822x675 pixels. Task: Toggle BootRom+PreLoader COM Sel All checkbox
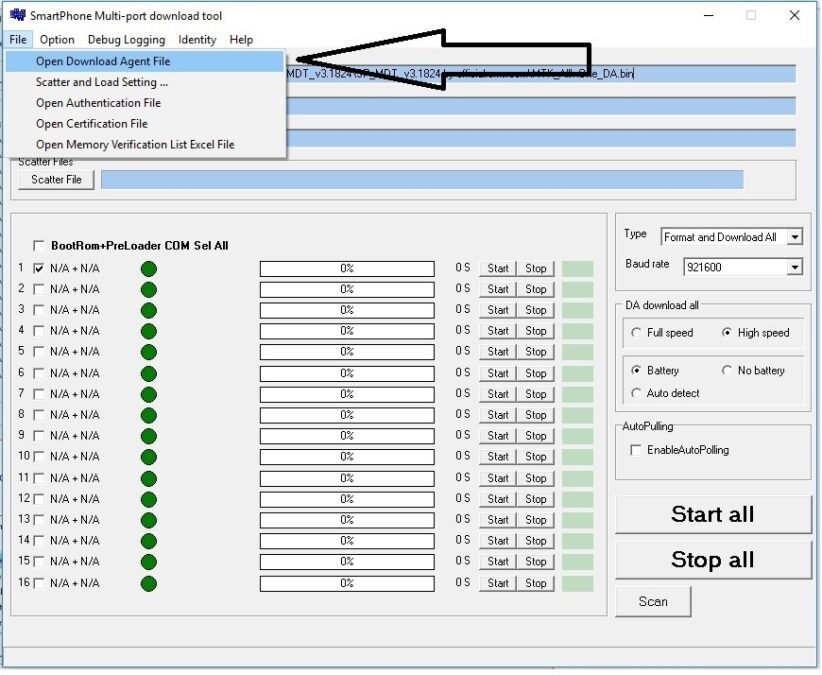point(38,246)
